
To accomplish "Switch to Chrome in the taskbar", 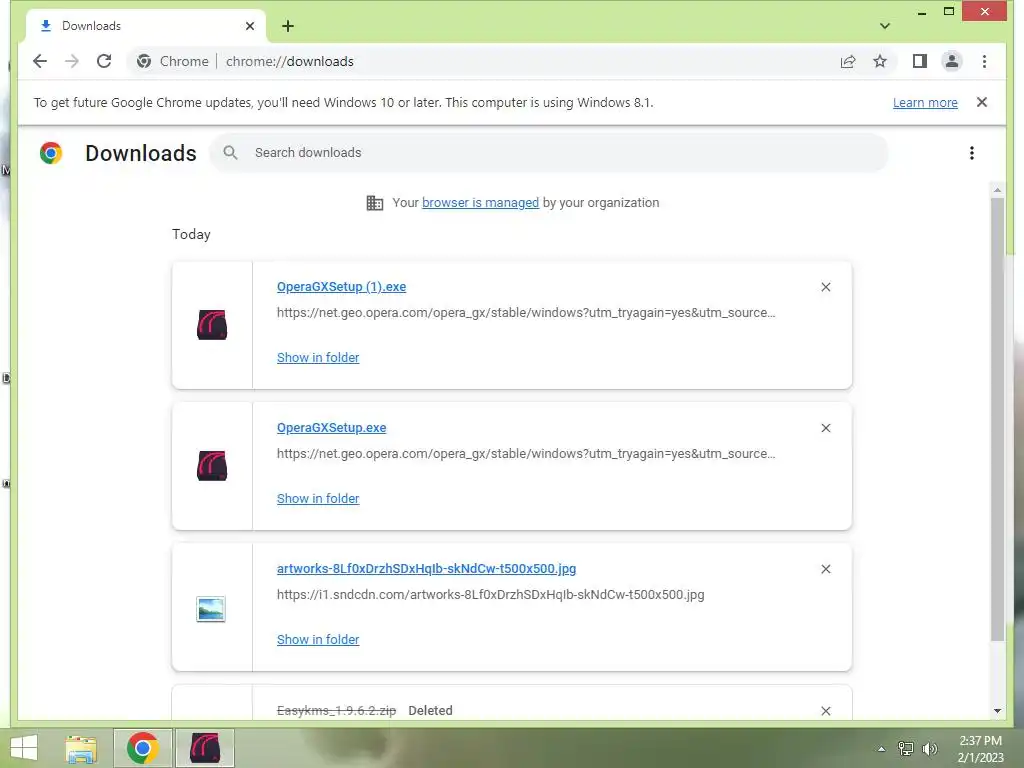I will tap(143, 748).
